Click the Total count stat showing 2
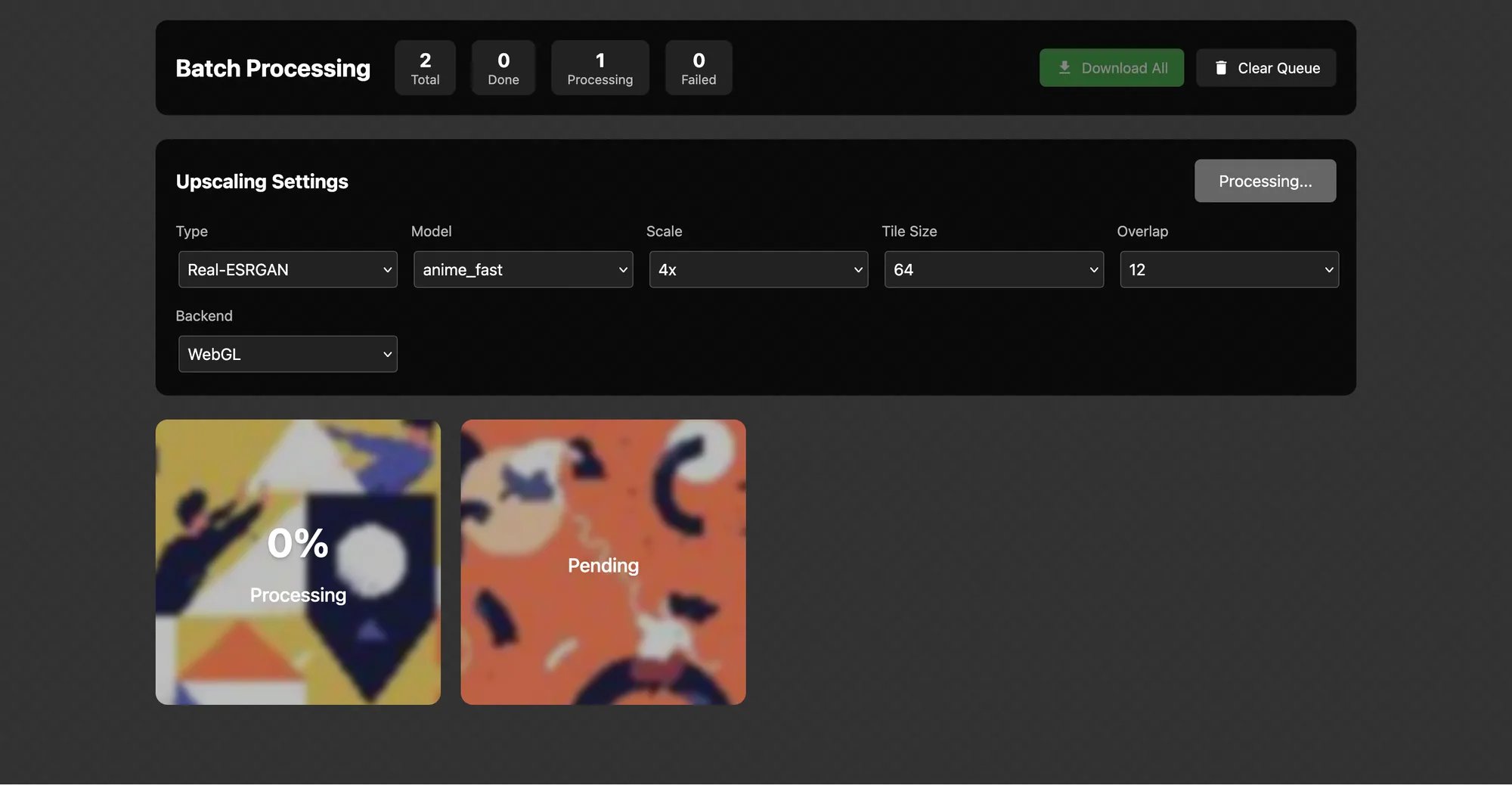Screen dimensions: 1512x785 [425, 68]
